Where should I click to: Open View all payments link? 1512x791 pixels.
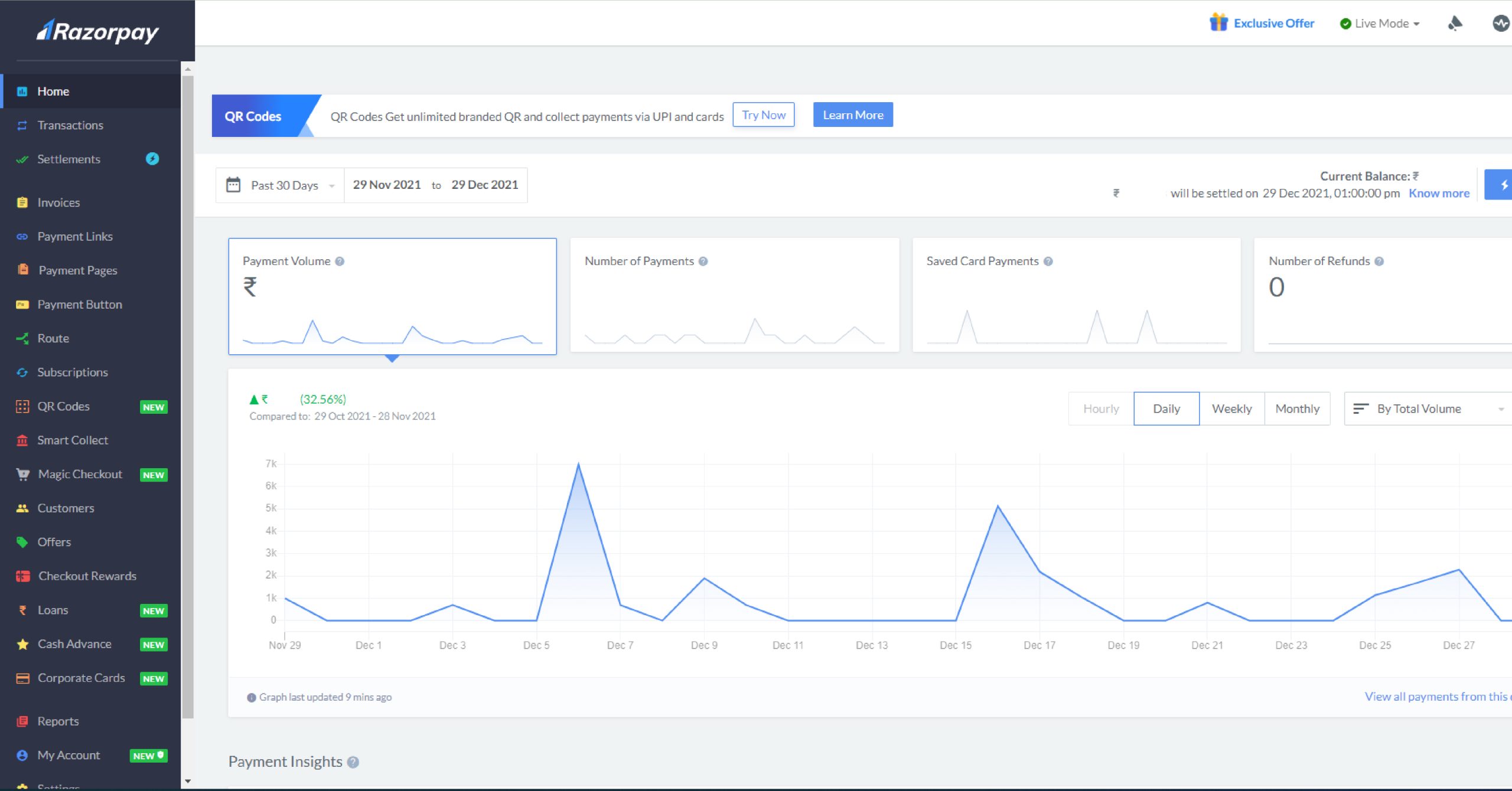pyautogui.click(x=1438, y=697)
